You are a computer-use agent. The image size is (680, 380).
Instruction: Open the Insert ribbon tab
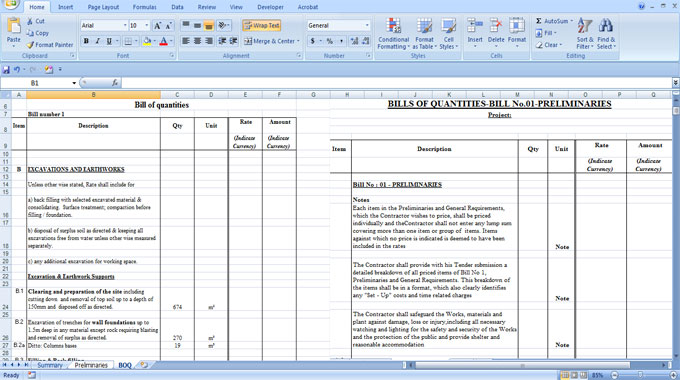tap(65, 7)
